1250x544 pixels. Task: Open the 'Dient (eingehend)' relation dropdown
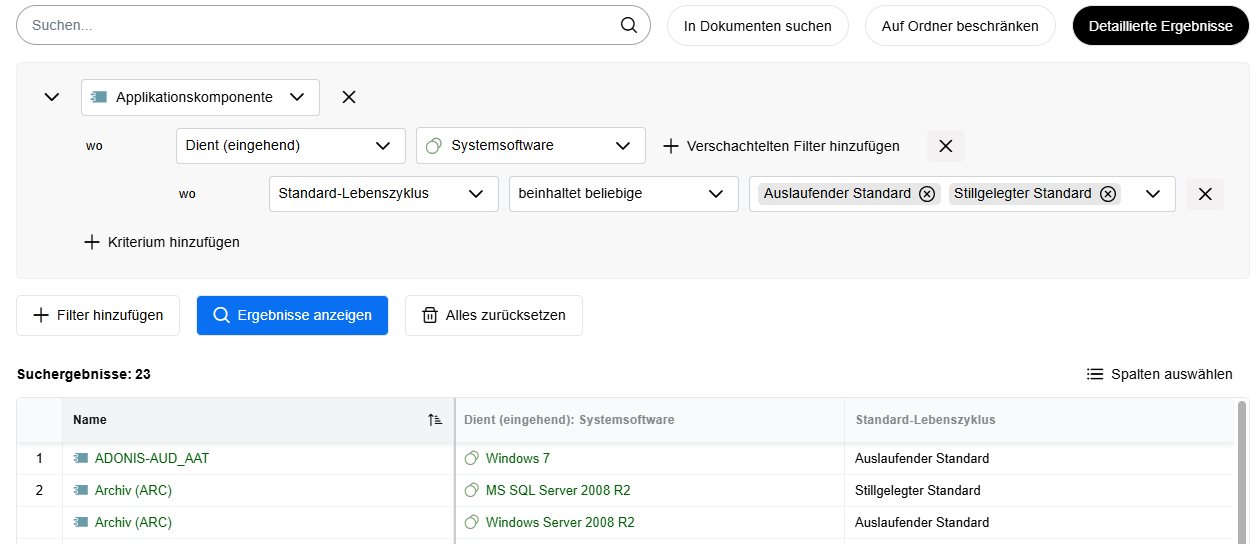click(290, 146)
